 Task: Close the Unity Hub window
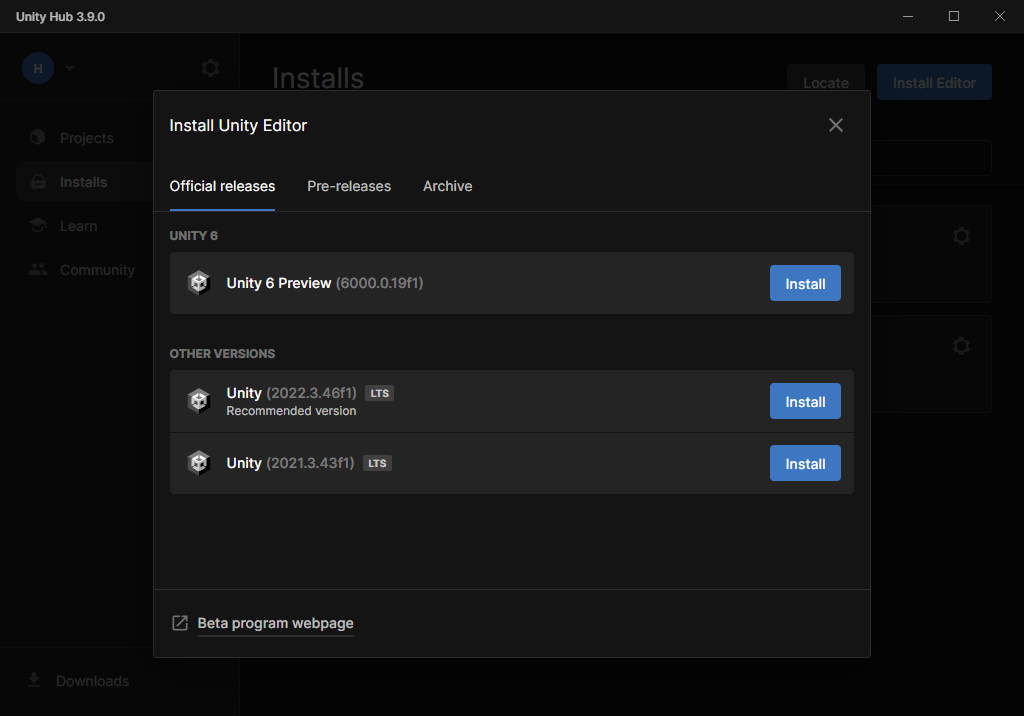click(999, 16)
